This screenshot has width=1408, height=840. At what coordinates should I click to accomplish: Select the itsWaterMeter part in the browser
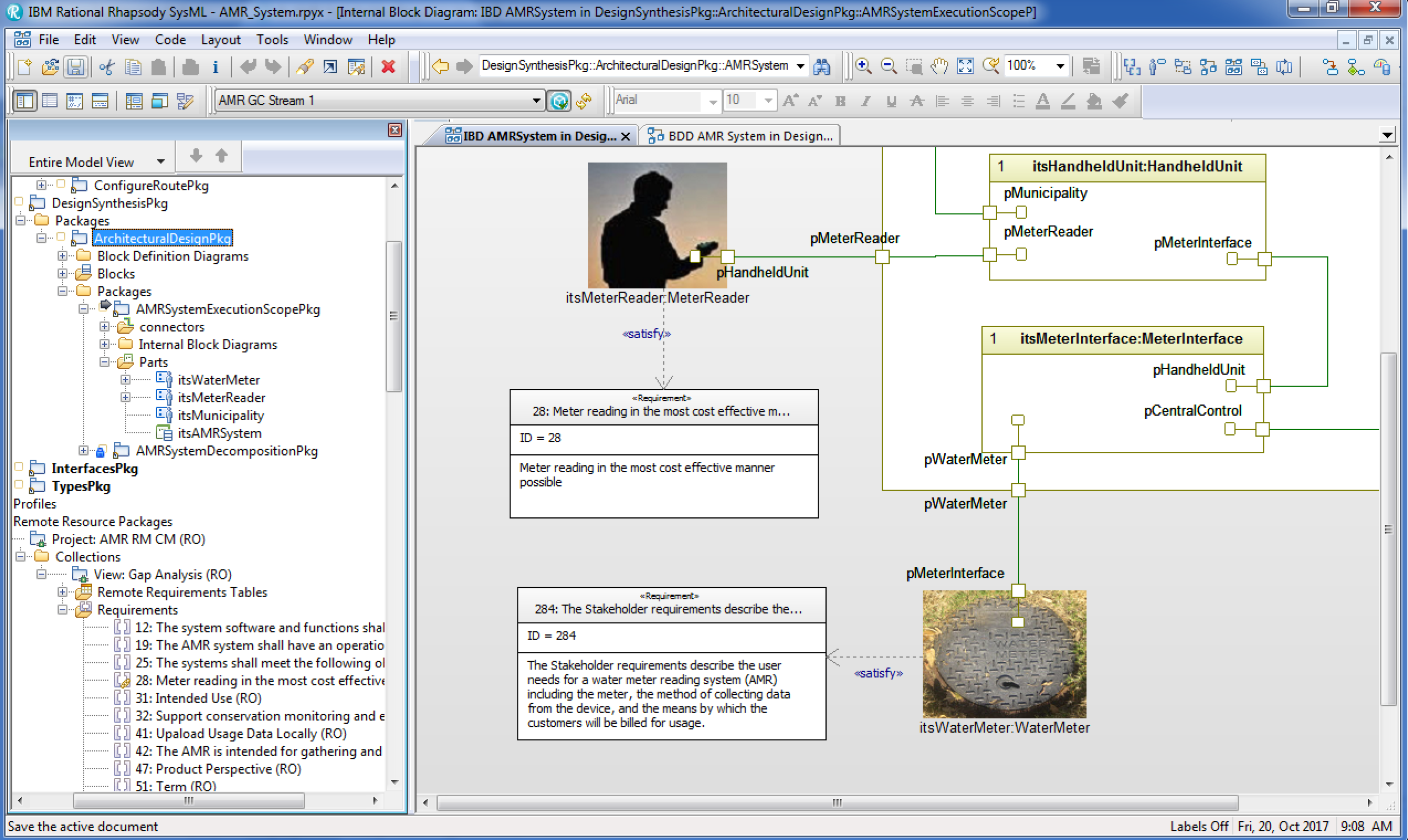tap(219, 380)
